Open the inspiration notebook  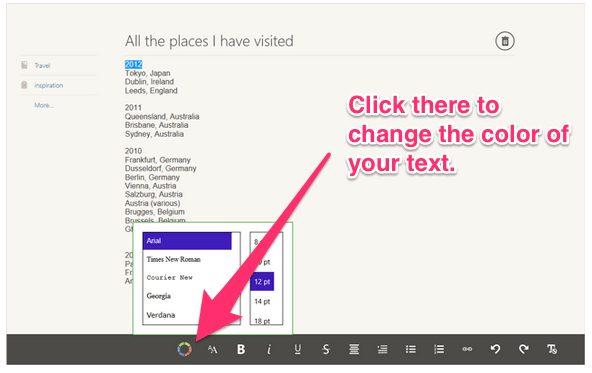click(49, 86)
